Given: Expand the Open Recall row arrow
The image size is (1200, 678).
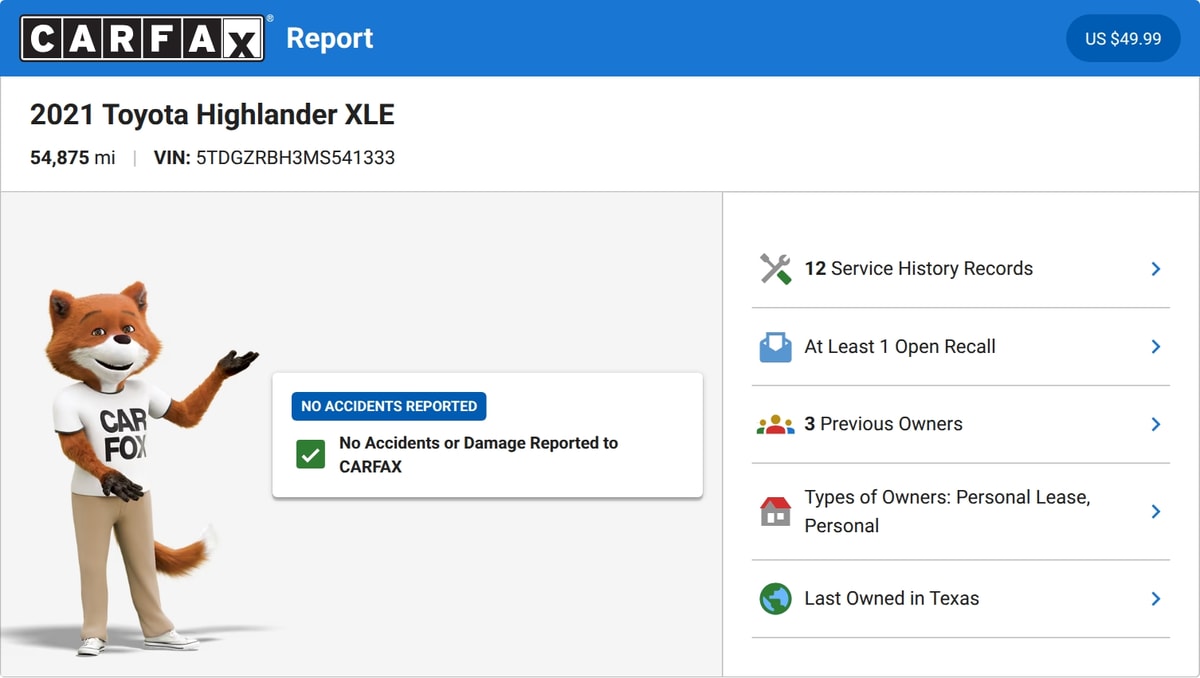Looking at the screenshot, I should pos(1155,347).
